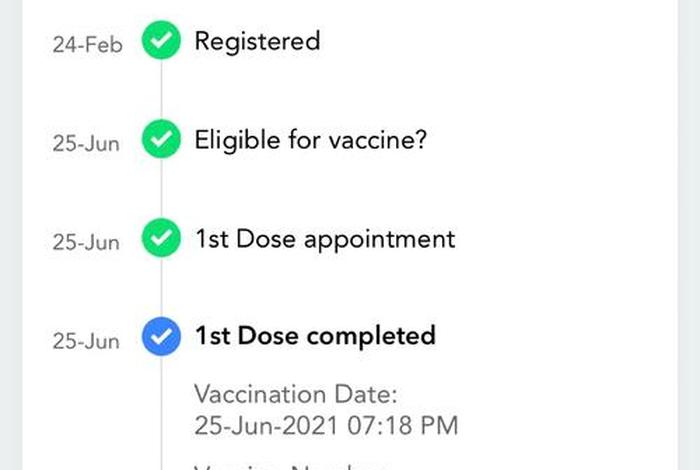Click the blue checkmark beside 1st Dose completed
The height and width of the screenshot is (470, 700).
(x=161, y=336)
